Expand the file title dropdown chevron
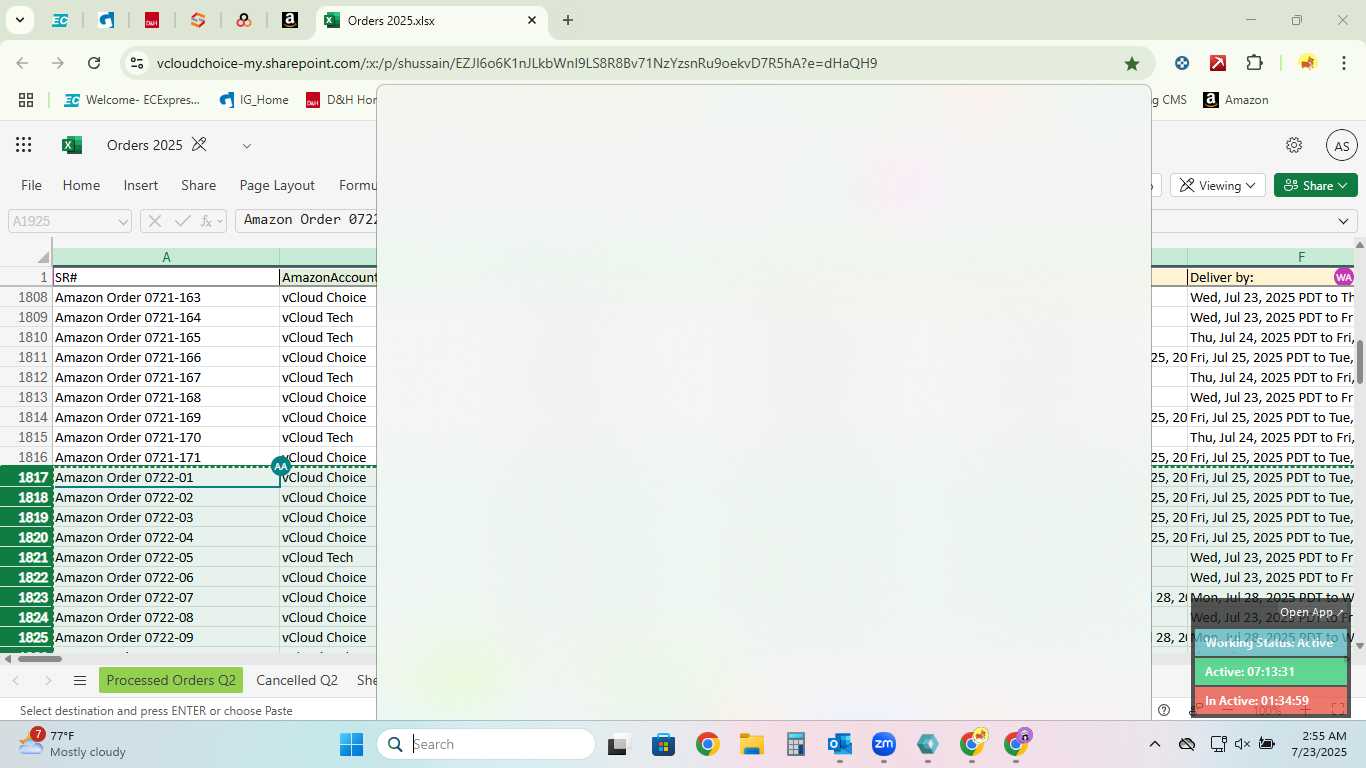This screenshot has width=1366, height=768. [246, 146]
